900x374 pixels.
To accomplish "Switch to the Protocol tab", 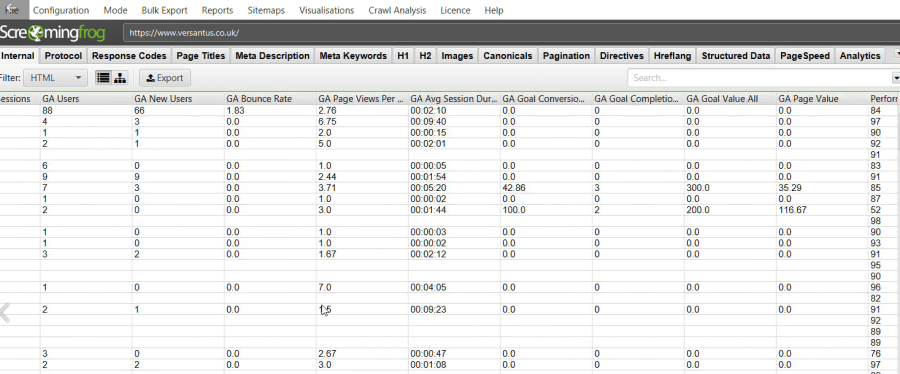I will [x=63, y=56].
